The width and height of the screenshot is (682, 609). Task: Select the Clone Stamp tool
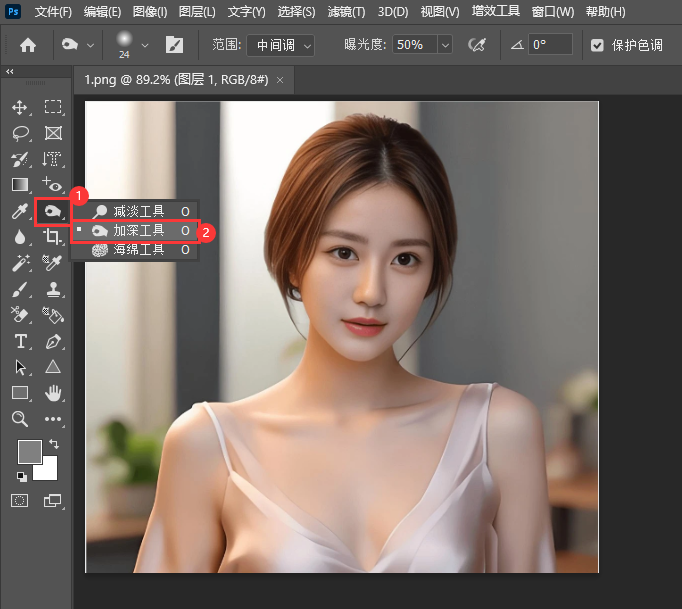(x=53, y=289)
